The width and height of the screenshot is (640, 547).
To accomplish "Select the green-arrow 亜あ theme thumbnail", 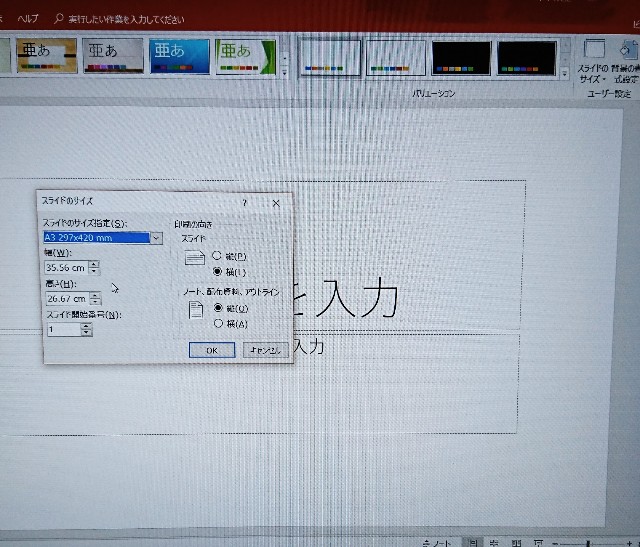I will (x=245, y=57).
